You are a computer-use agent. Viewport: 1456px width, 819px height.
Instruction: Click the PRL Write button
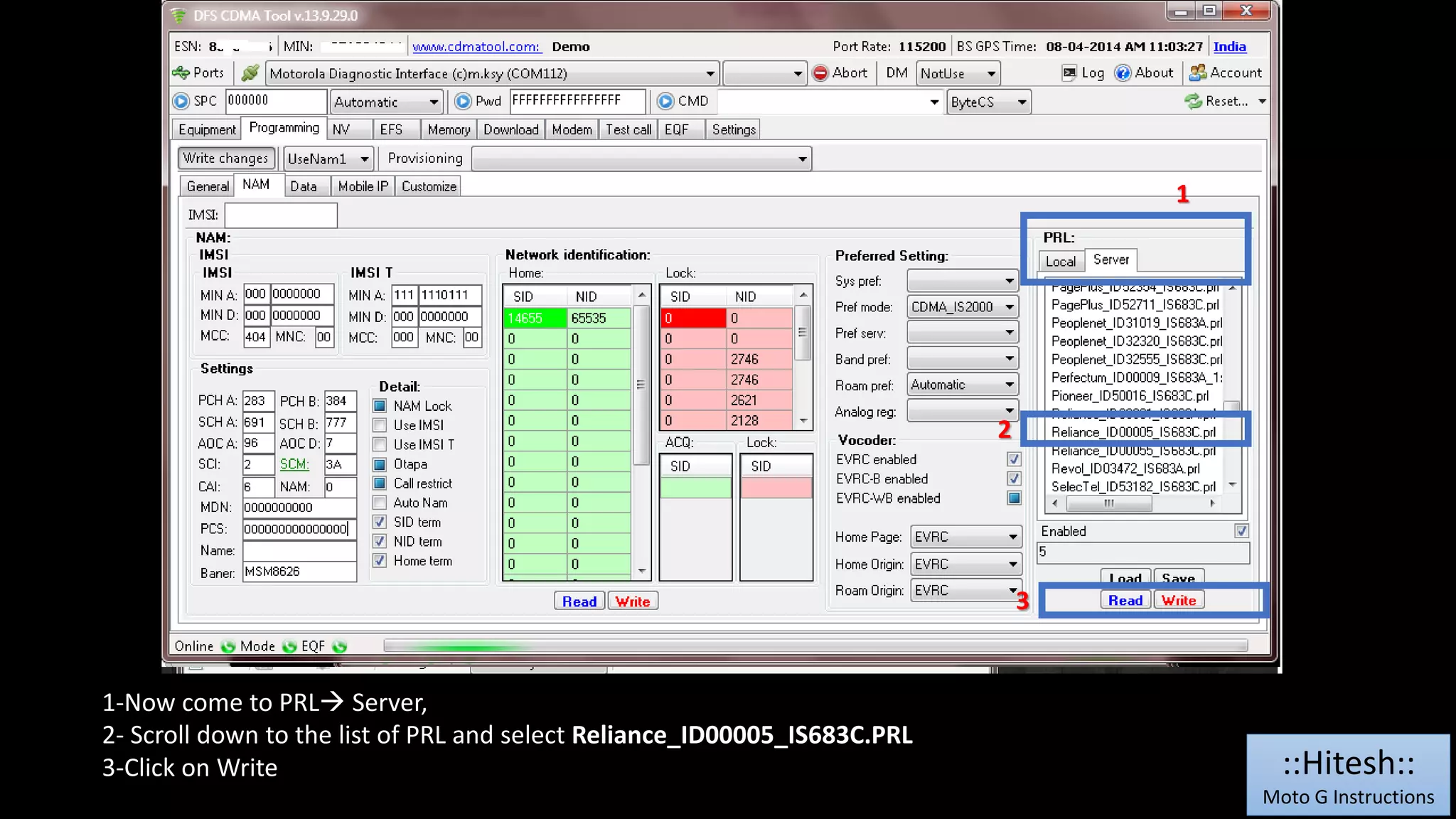click(x=1178, y=601)
